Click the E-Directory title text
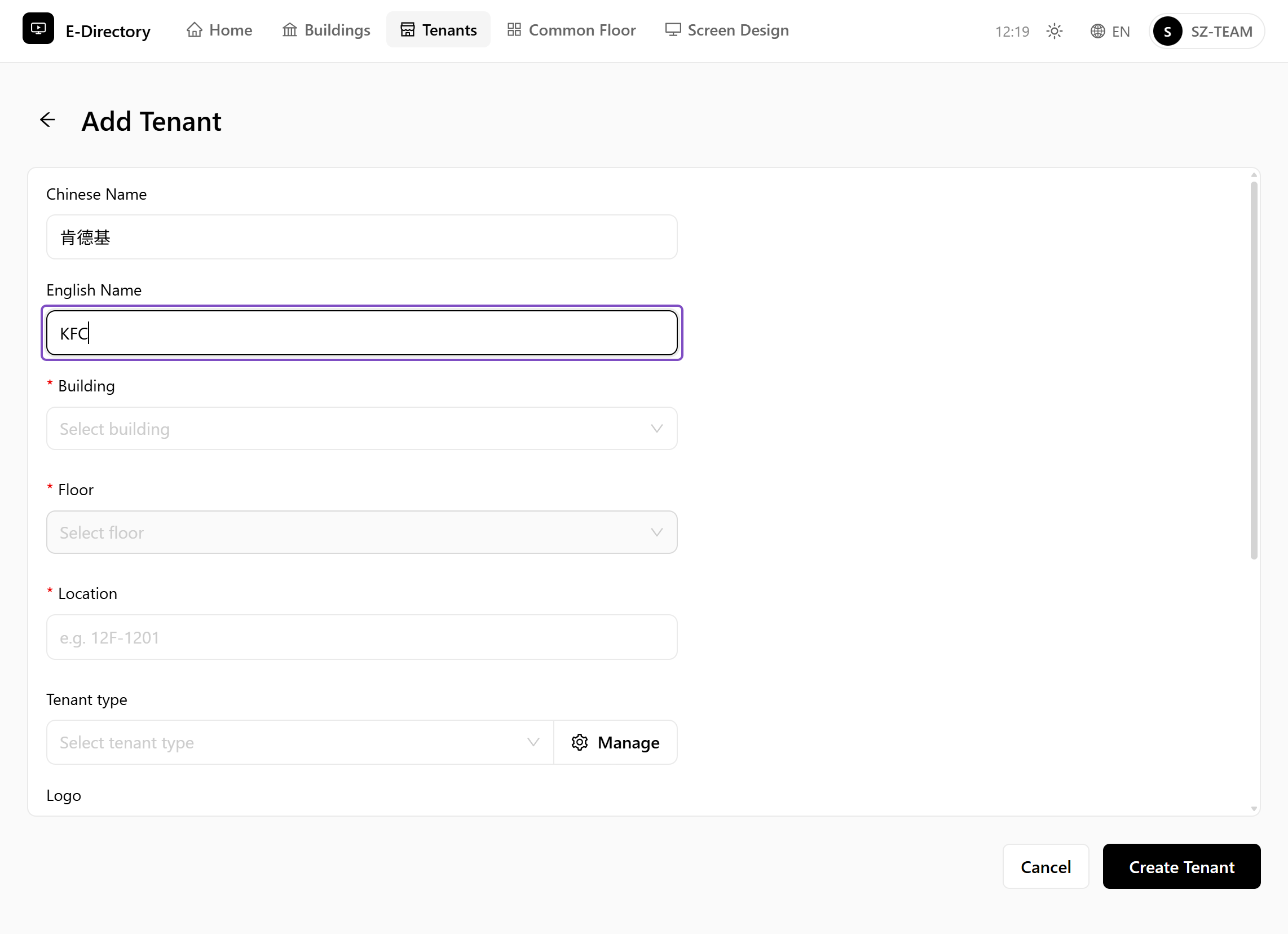Screen dimensions: 1288x934 tap(108, 31)
